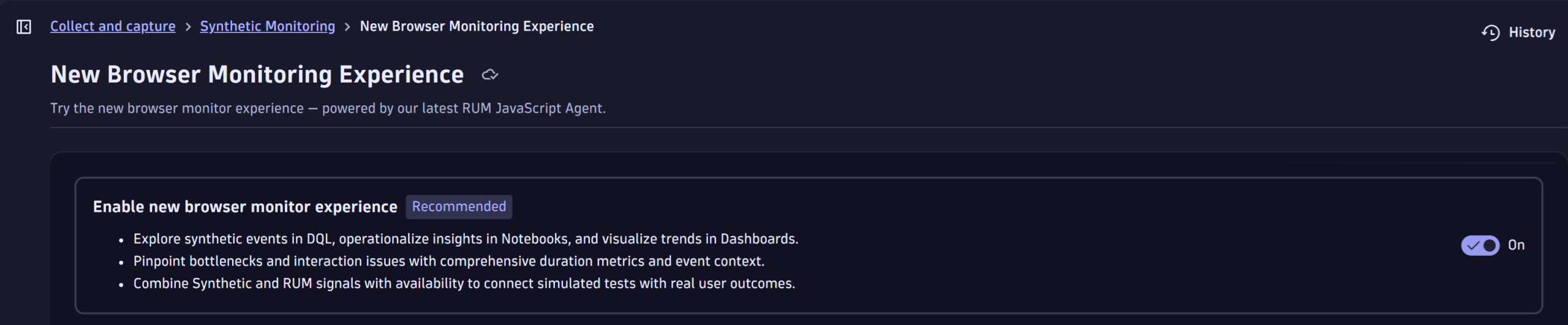Open the Collect and capture breadcrumb link
Screen dimensions: 1568x325
tap(113, 26)
